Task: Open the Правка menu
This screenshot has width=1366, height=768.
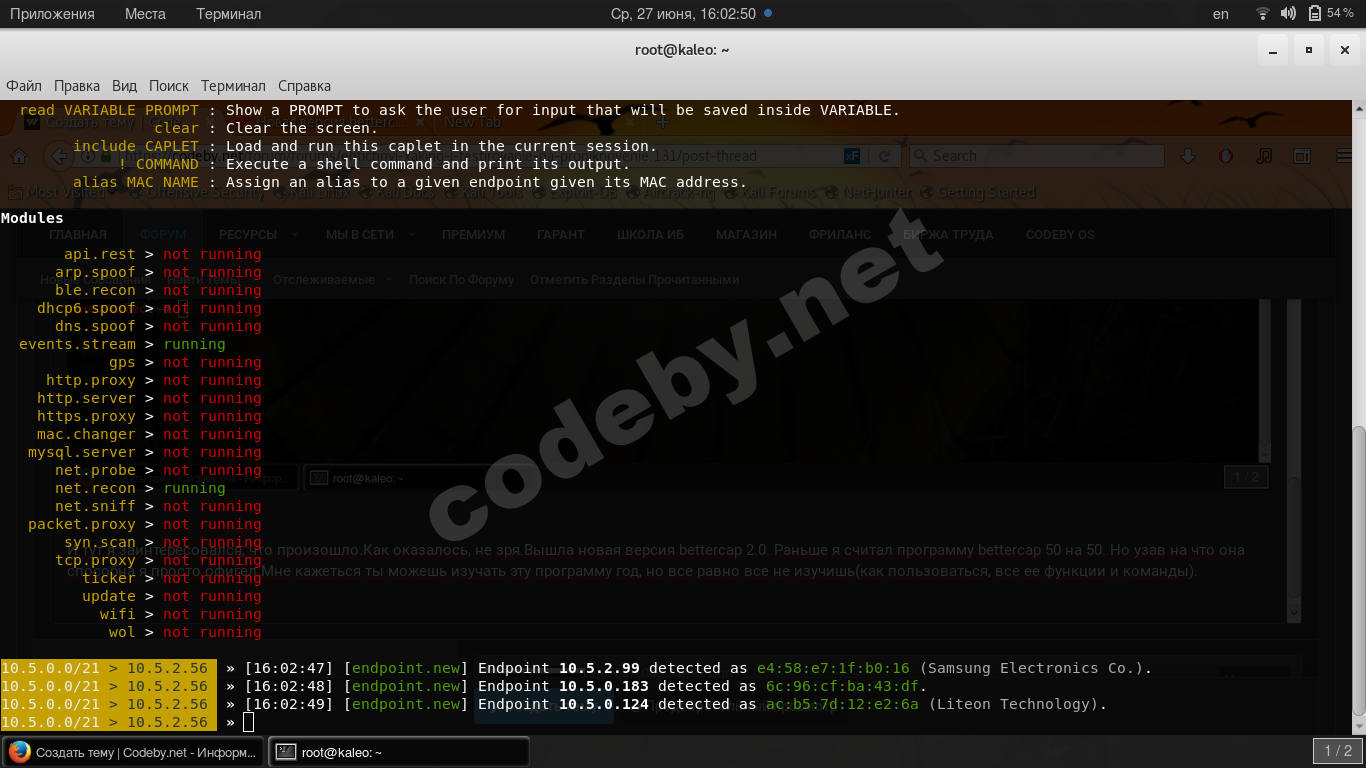Action: [77, 86]
